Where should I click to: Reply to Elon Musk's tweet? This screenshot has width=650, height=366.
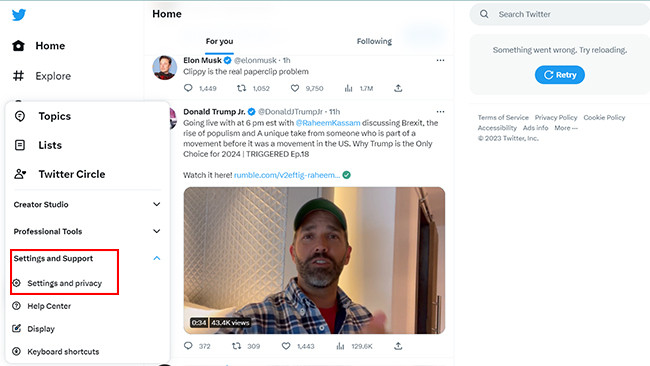[x=188, y=88]
